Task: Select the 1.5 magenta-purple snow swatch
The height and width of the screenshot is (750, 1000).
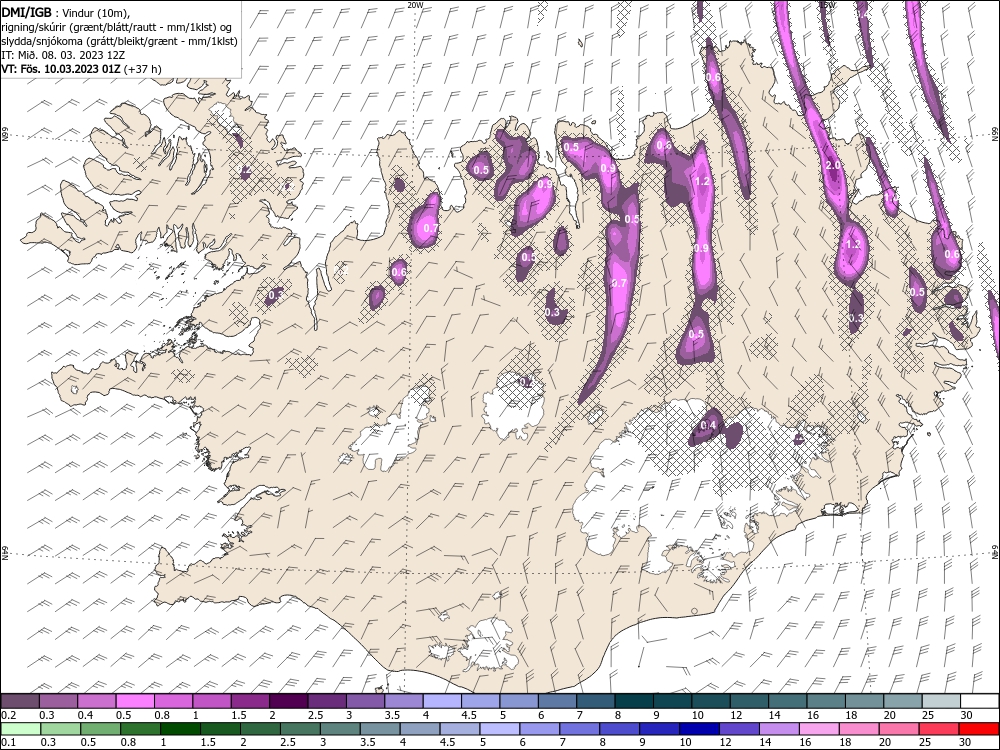Action: tap(250, 702)
